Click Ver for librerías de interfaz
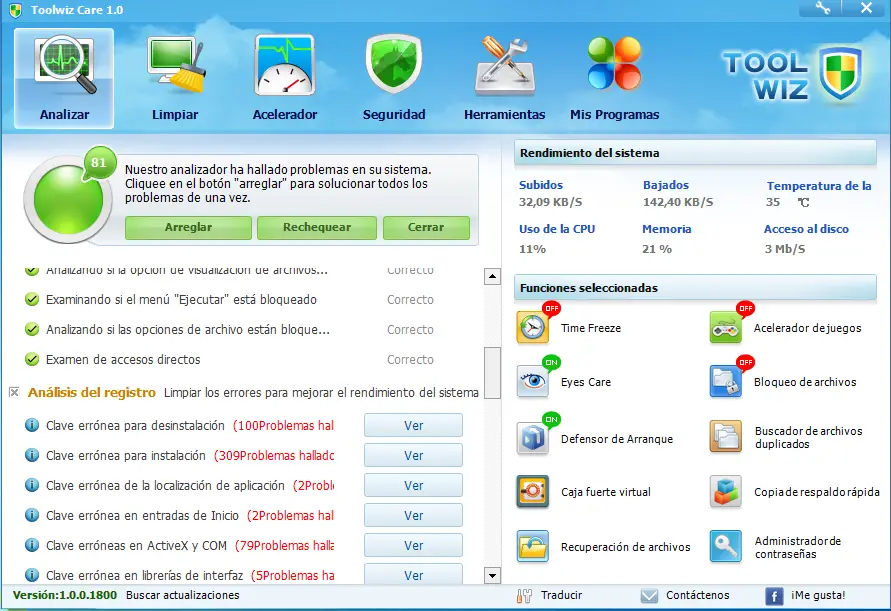 point(413,574)
